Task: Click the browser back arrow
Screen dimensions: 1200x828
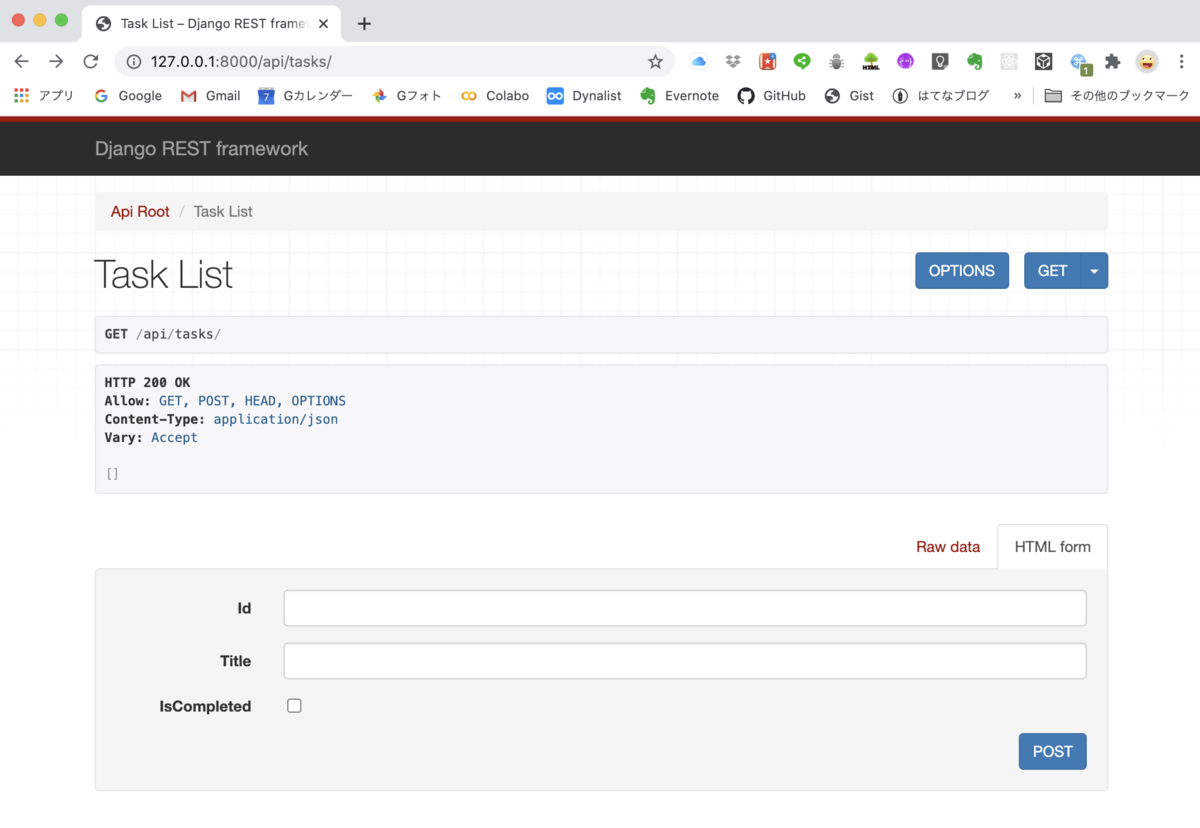Action: tap(21, 61)
